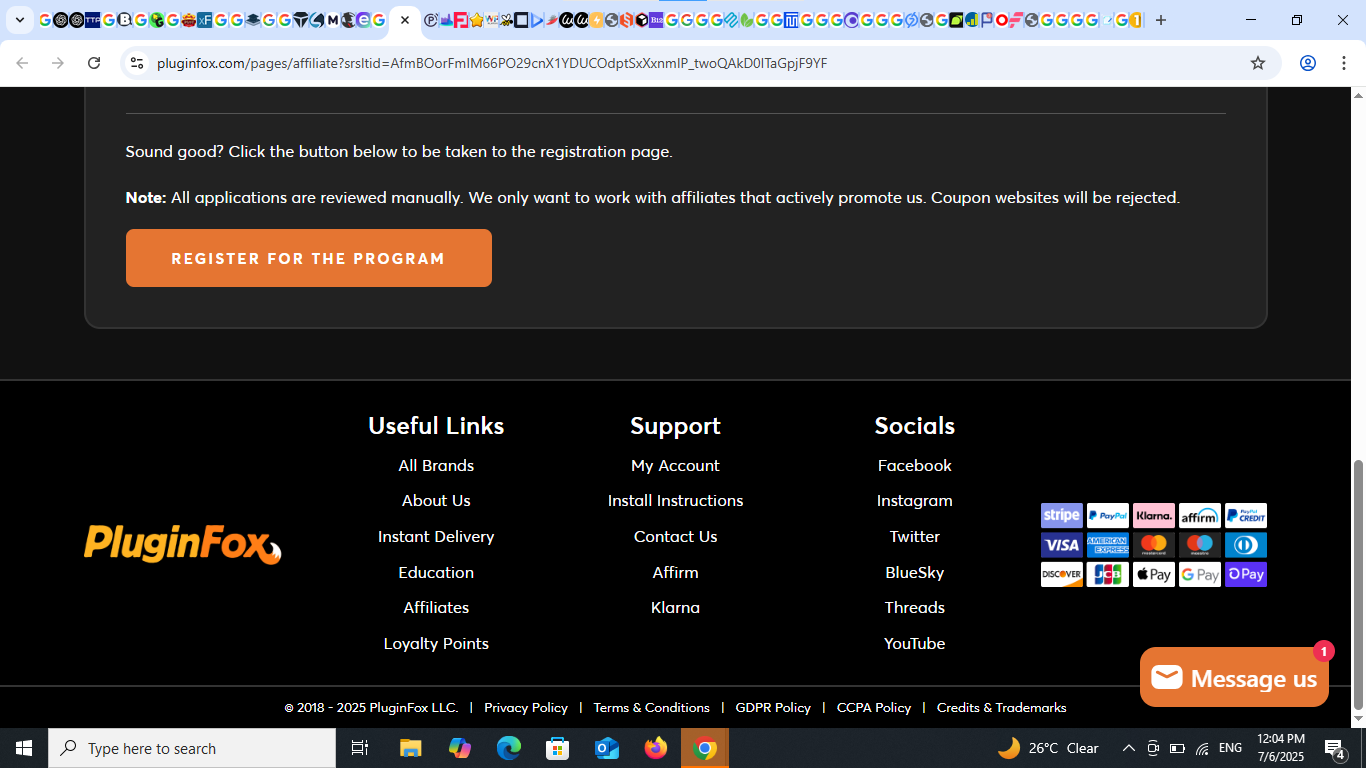Open the Threads social link
Viewport: 1366px width, 768px height.
pos(914,608)
